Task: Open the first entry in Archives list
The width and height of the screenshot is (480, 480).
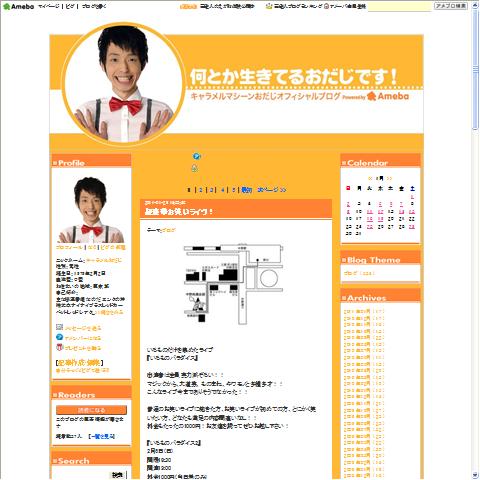Action: [x=364, y=311]
